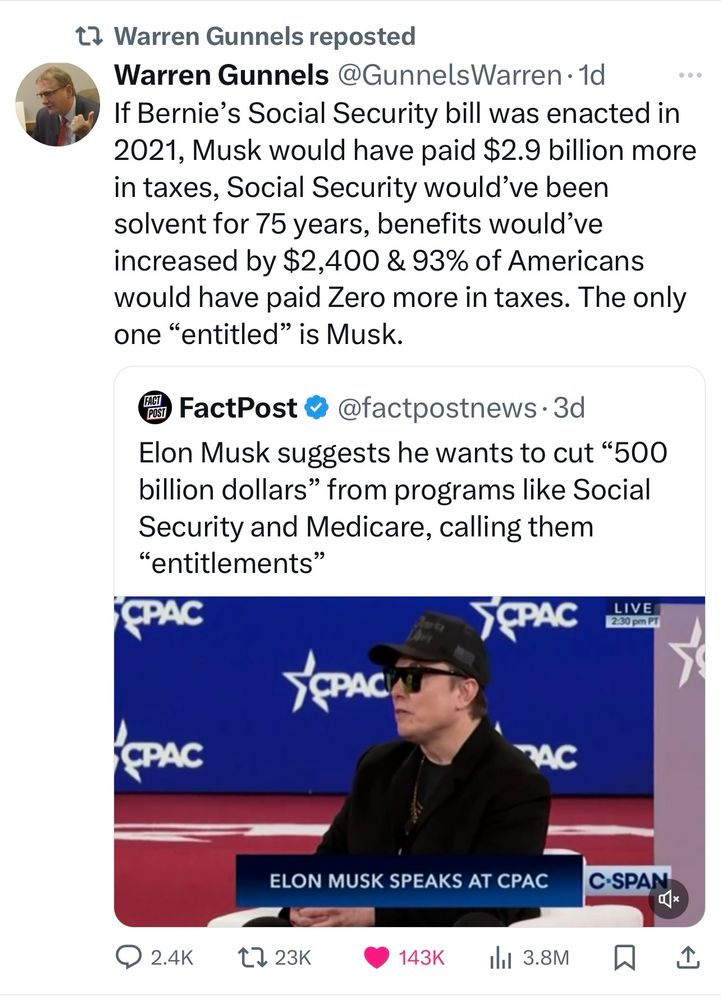Tap the FactPost logo avatar
This screenshot has width=721, height=1000.
tap(155, 407)
